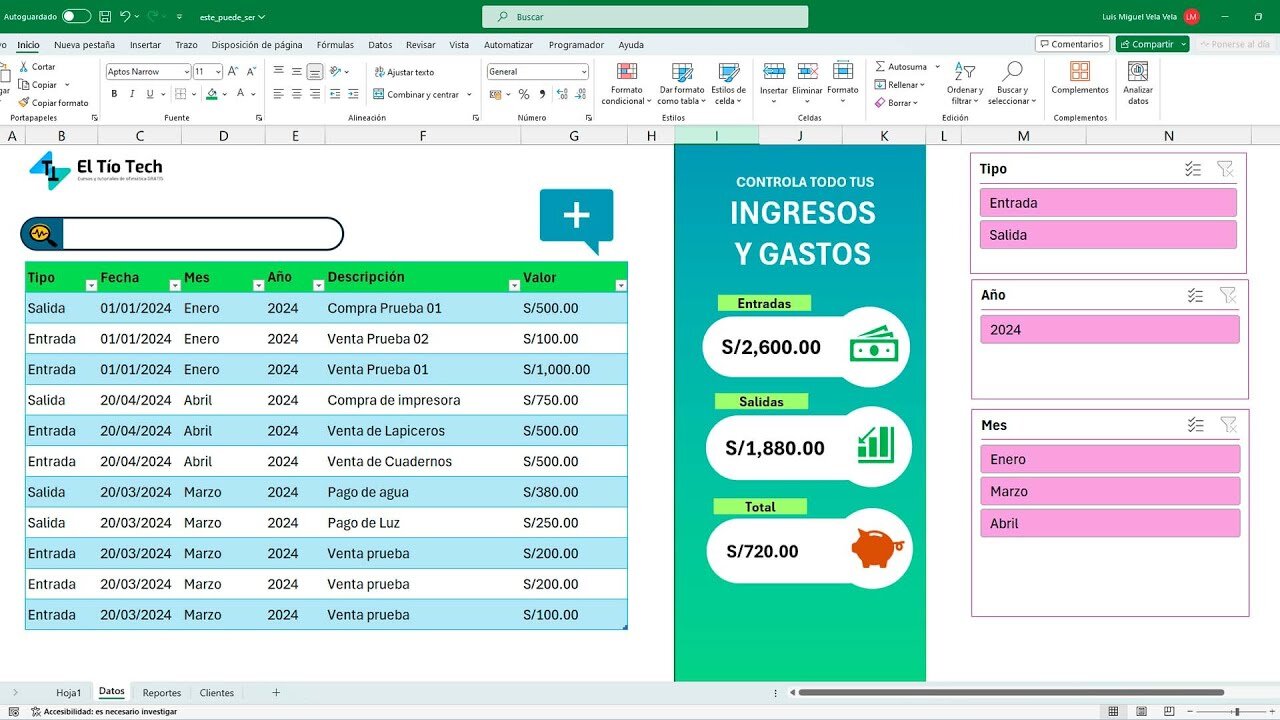1280x720 pixels.
Task: Open the Insertar ribbon tab
Action: coord(145,45)
